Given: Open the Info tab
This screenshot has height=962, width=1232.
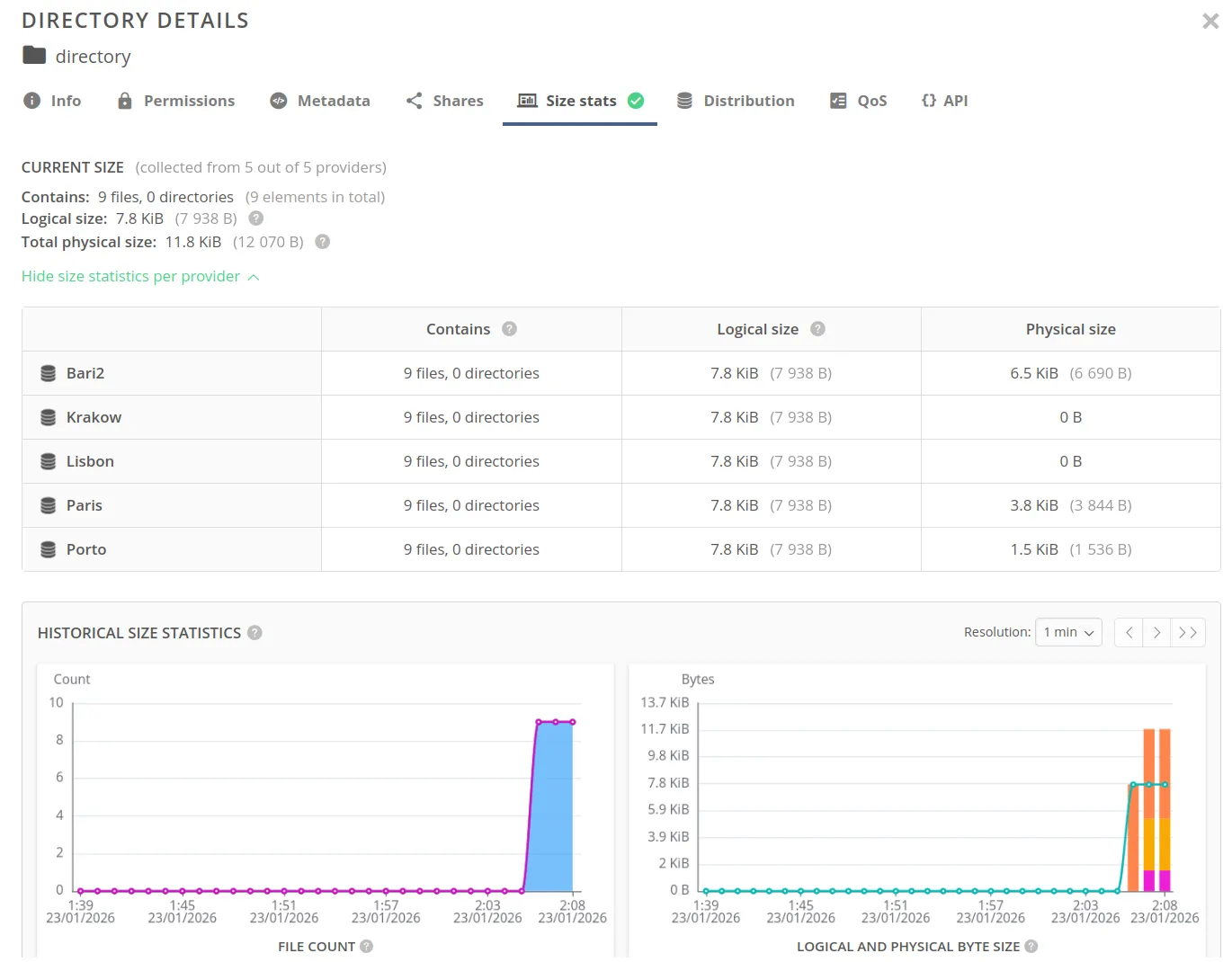Looking at the screenshot, I should (52, 101).
